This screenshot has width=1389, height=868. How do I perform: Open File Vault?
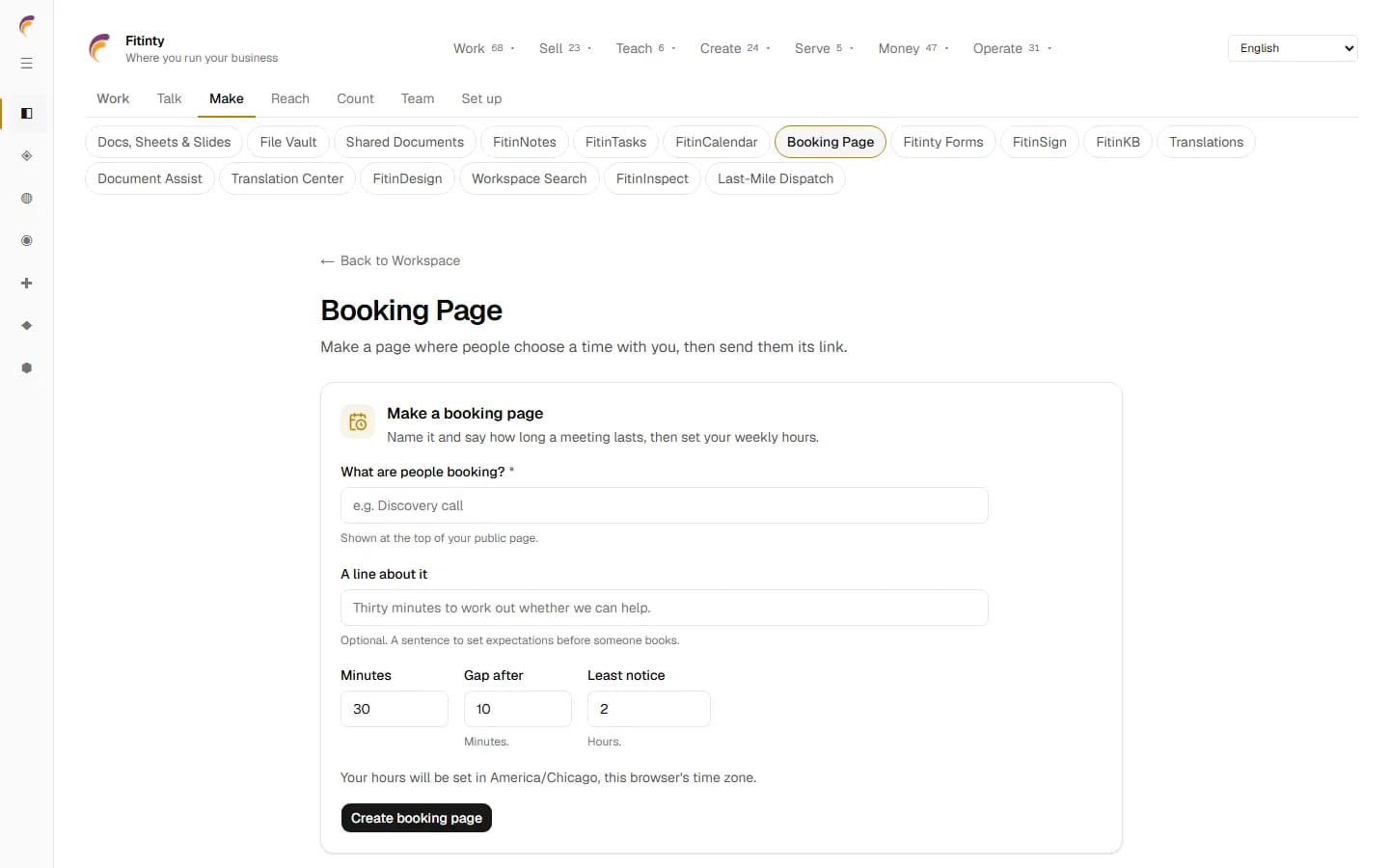(288, 142)
